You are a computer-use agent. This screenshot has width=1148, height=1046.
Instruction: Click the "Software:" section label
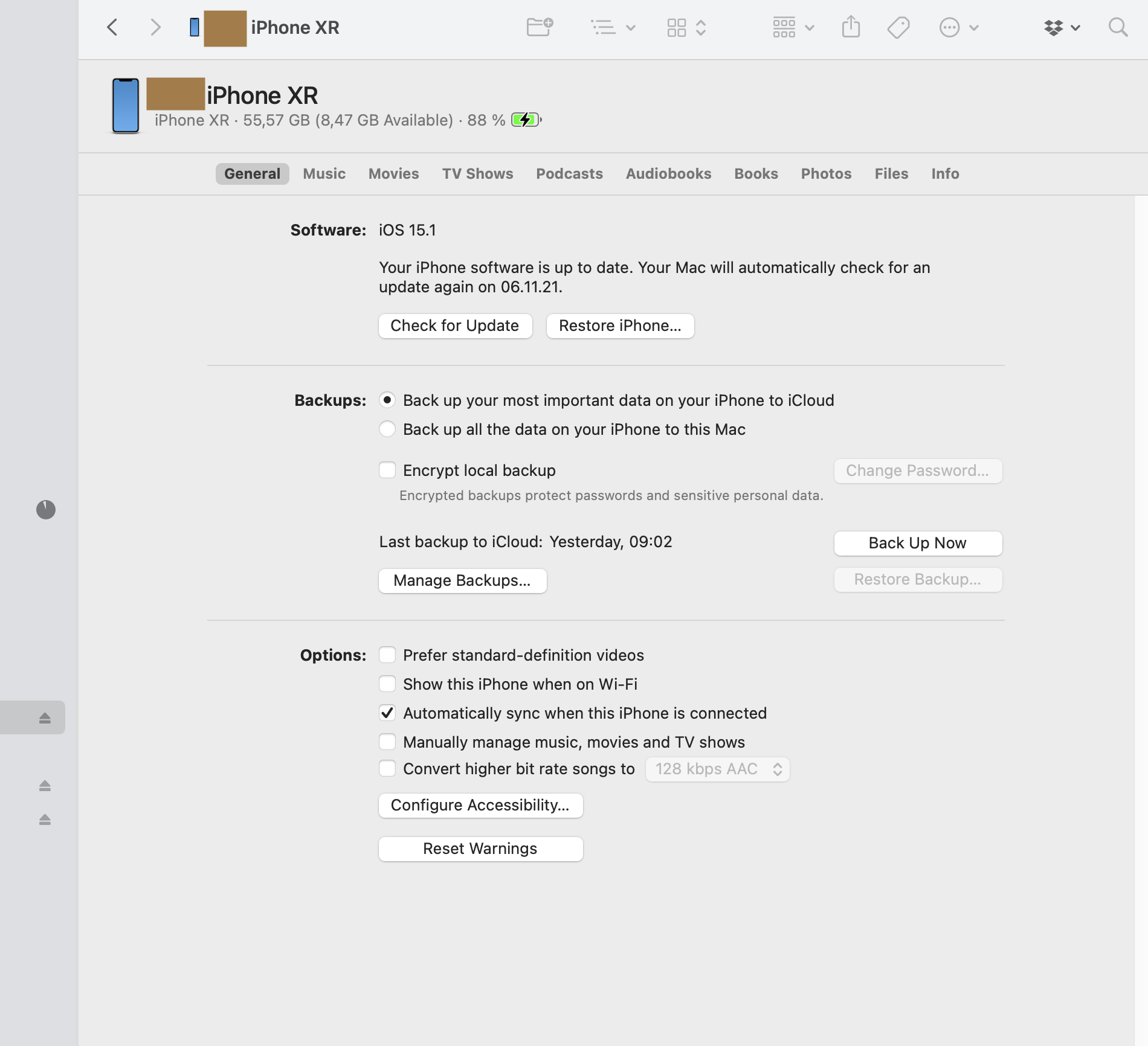(x=328, y=230)
